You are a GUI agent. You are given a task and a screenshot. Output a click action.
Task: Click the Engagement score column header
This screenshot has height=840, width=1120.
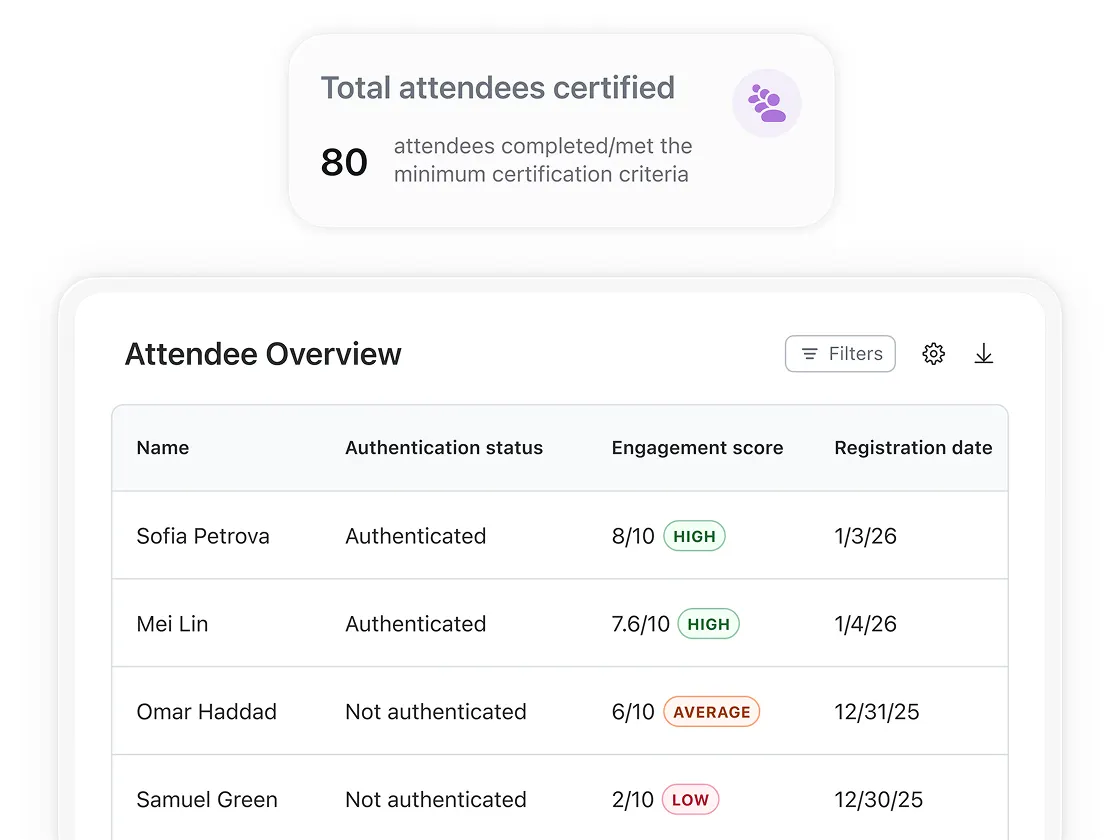click(697, 448)
